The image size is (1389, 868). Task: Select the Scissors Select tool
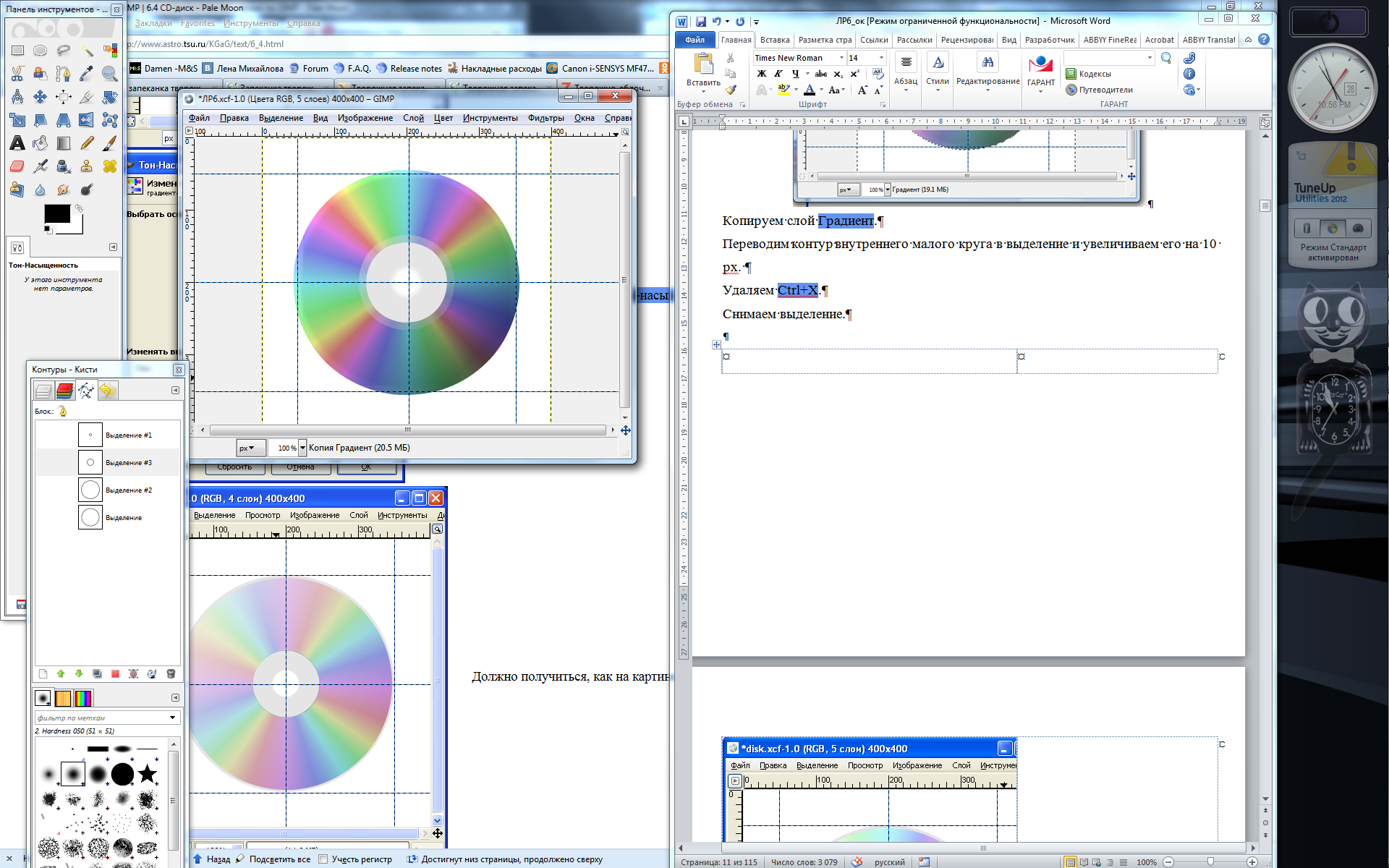[17, 74]
